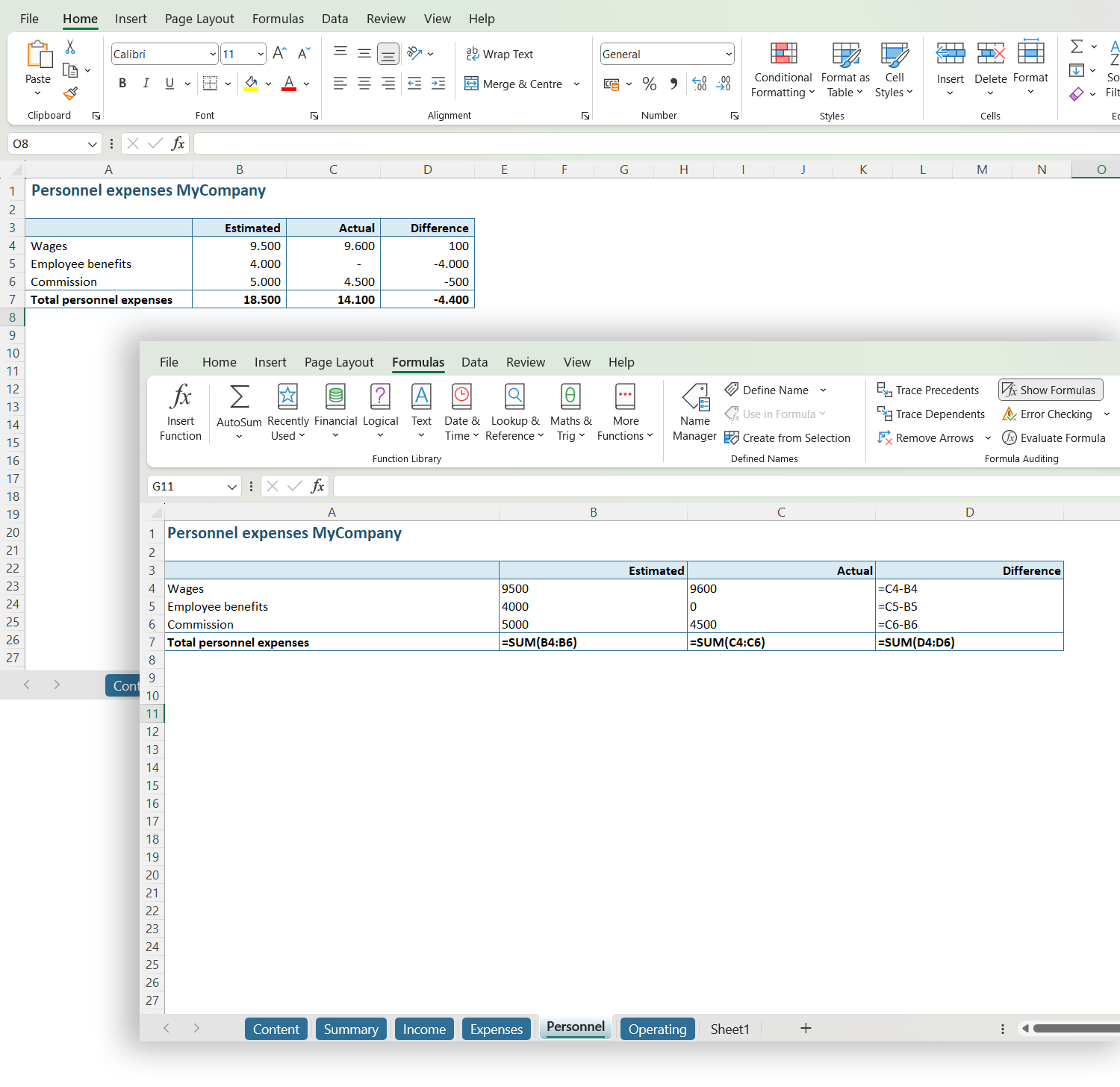
Task: Open Define Name dropdown arrow
Action: tap(823, 390)
